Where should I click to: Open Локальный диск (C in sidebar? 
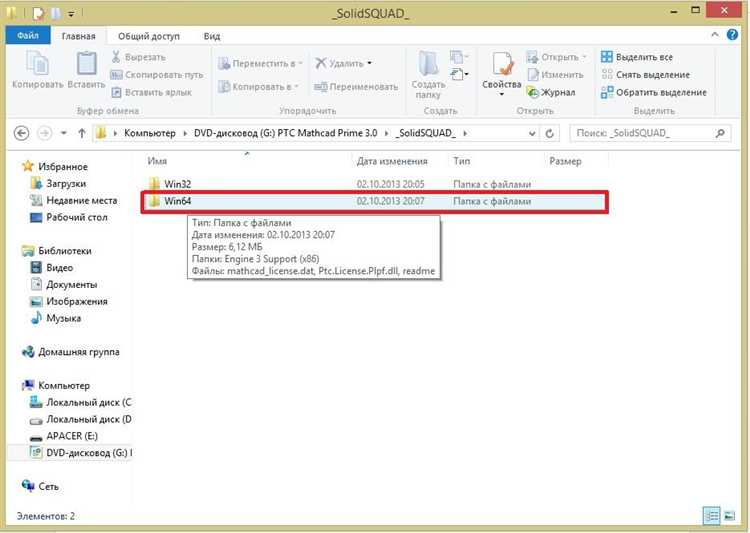tap(88, 402)
